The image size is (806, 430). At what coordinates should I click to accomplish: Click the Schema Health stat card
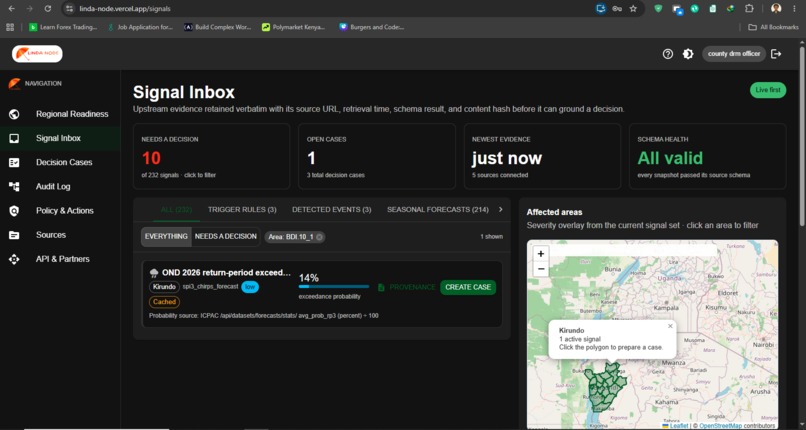pos(707,156)
